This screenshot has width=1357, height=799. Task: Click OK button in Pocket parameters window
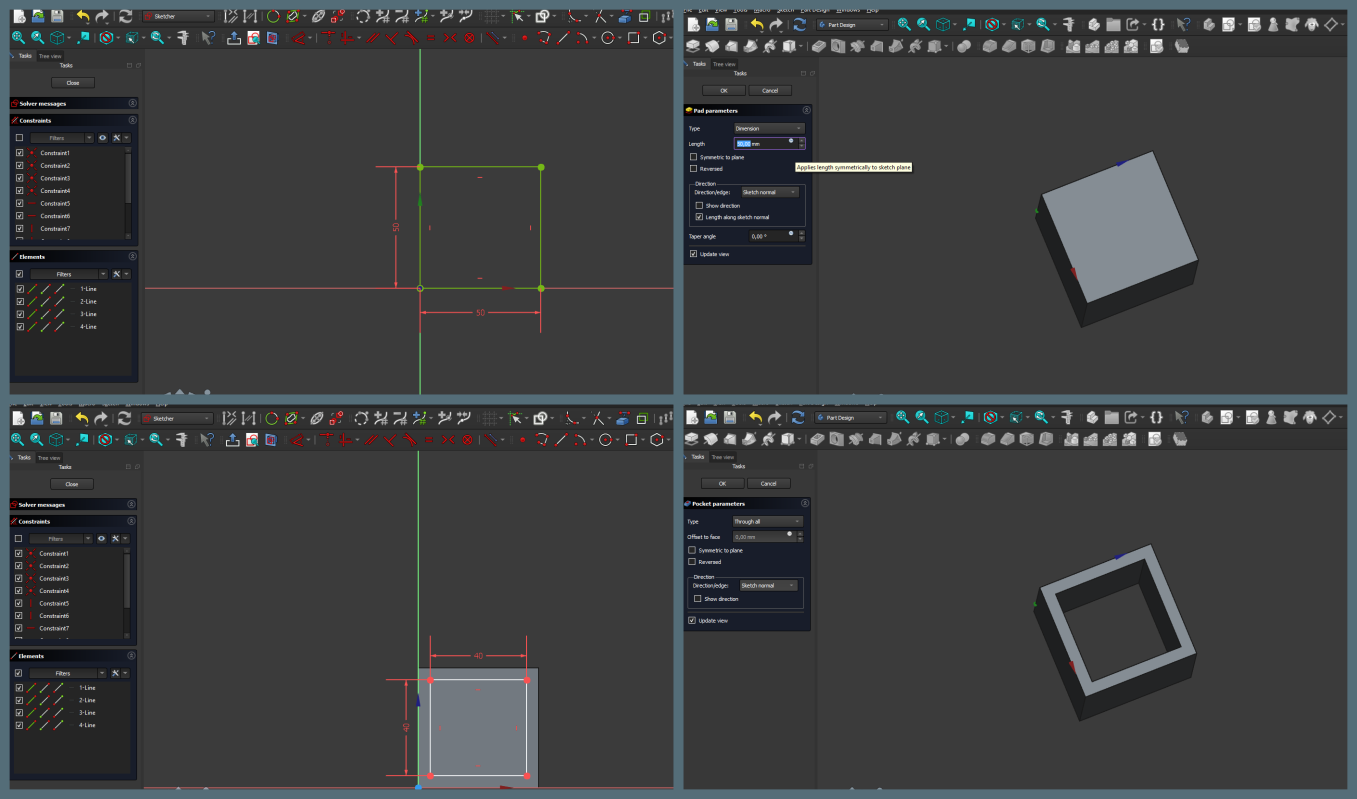[x=723, y=483]
